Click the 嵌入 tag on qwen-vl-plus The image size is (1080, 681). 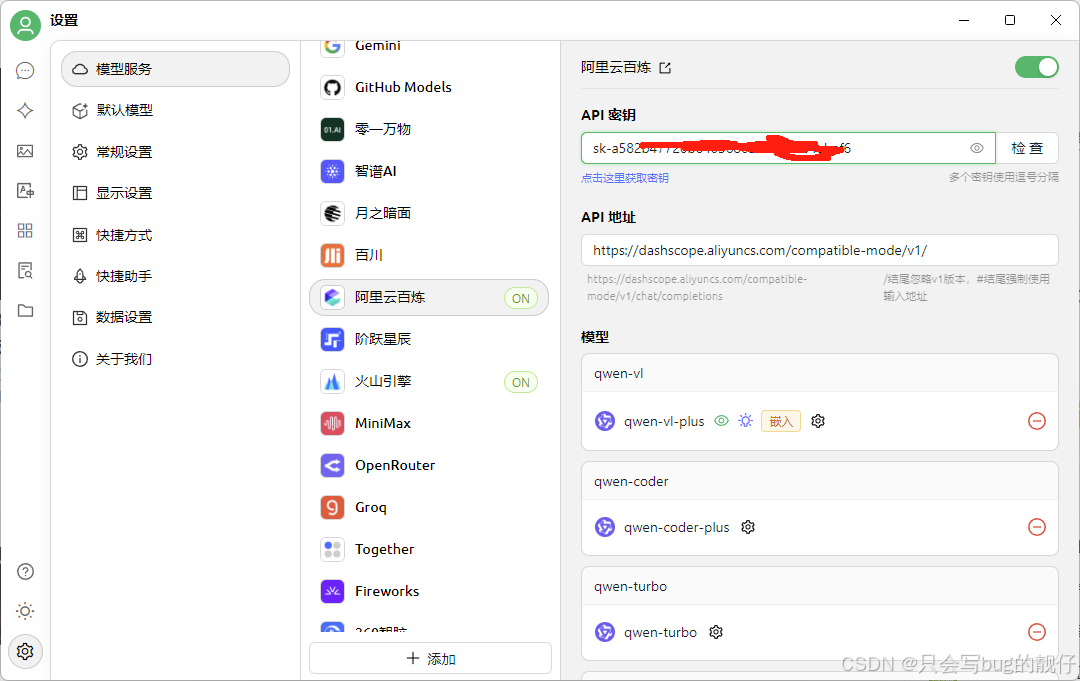[x=781, y=421]
